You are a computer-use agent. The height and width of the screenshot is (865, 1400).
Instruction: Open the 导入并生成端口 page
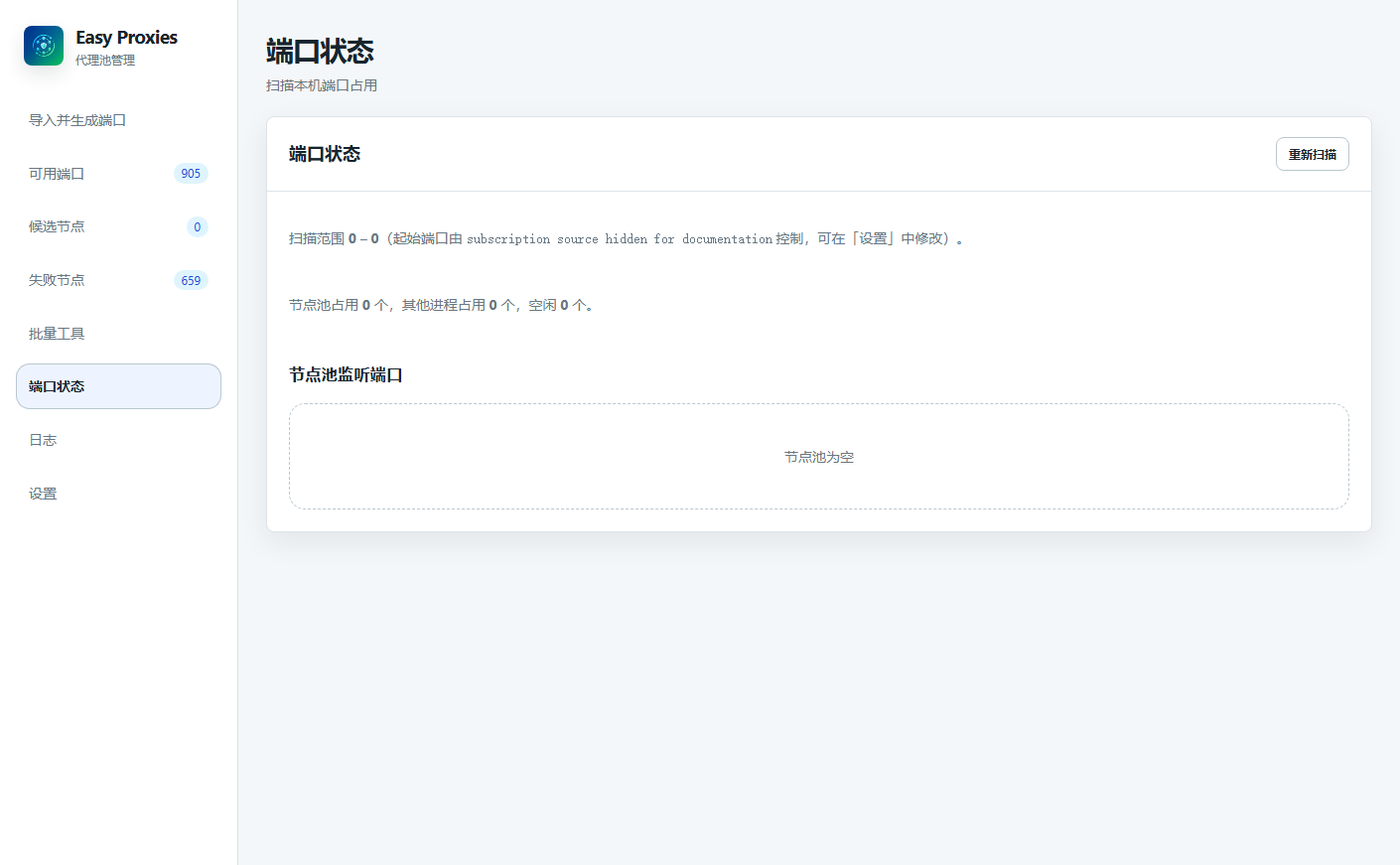118,120
